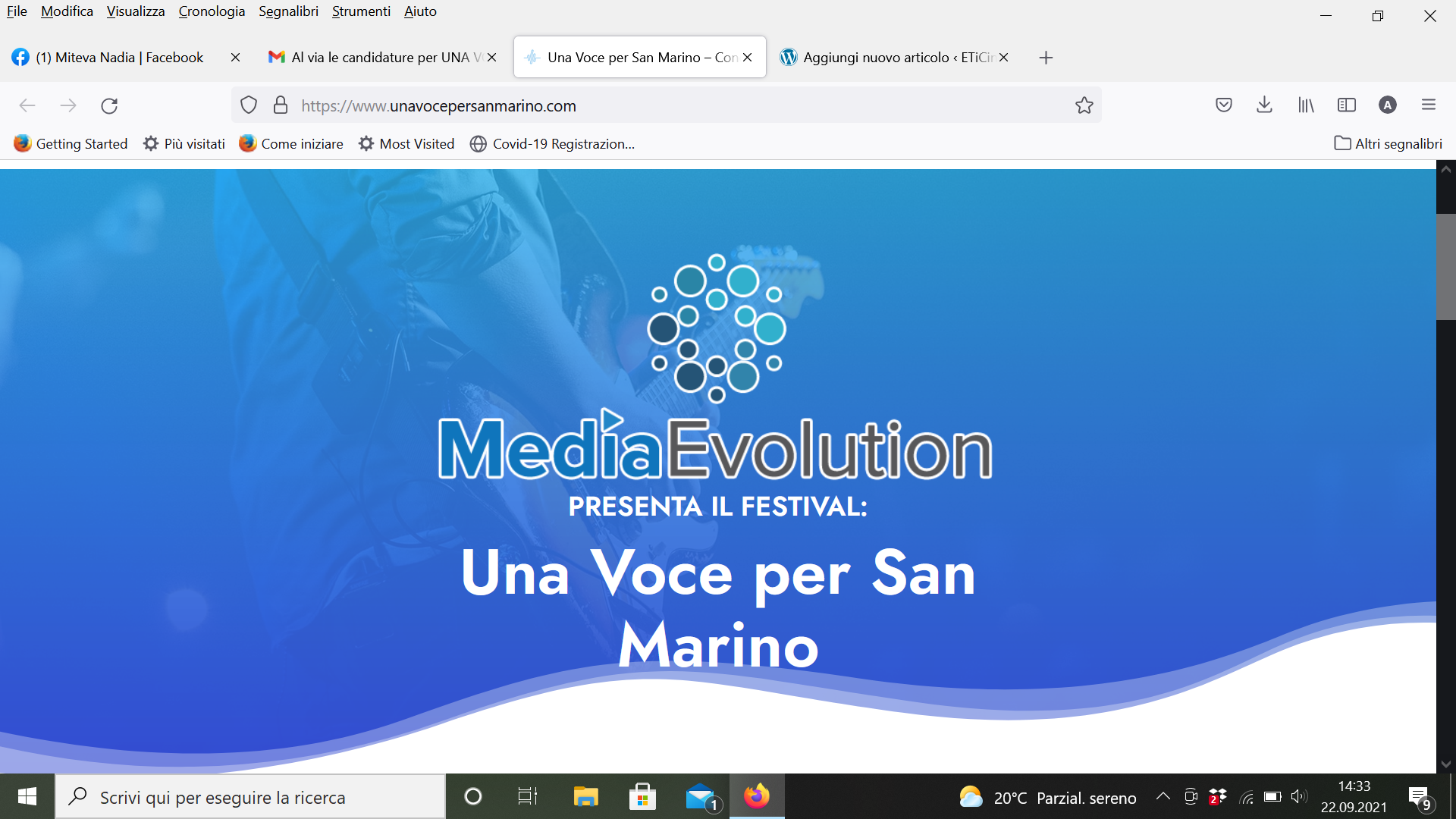Open the battery status tray icon

(x=1273, y=796)
